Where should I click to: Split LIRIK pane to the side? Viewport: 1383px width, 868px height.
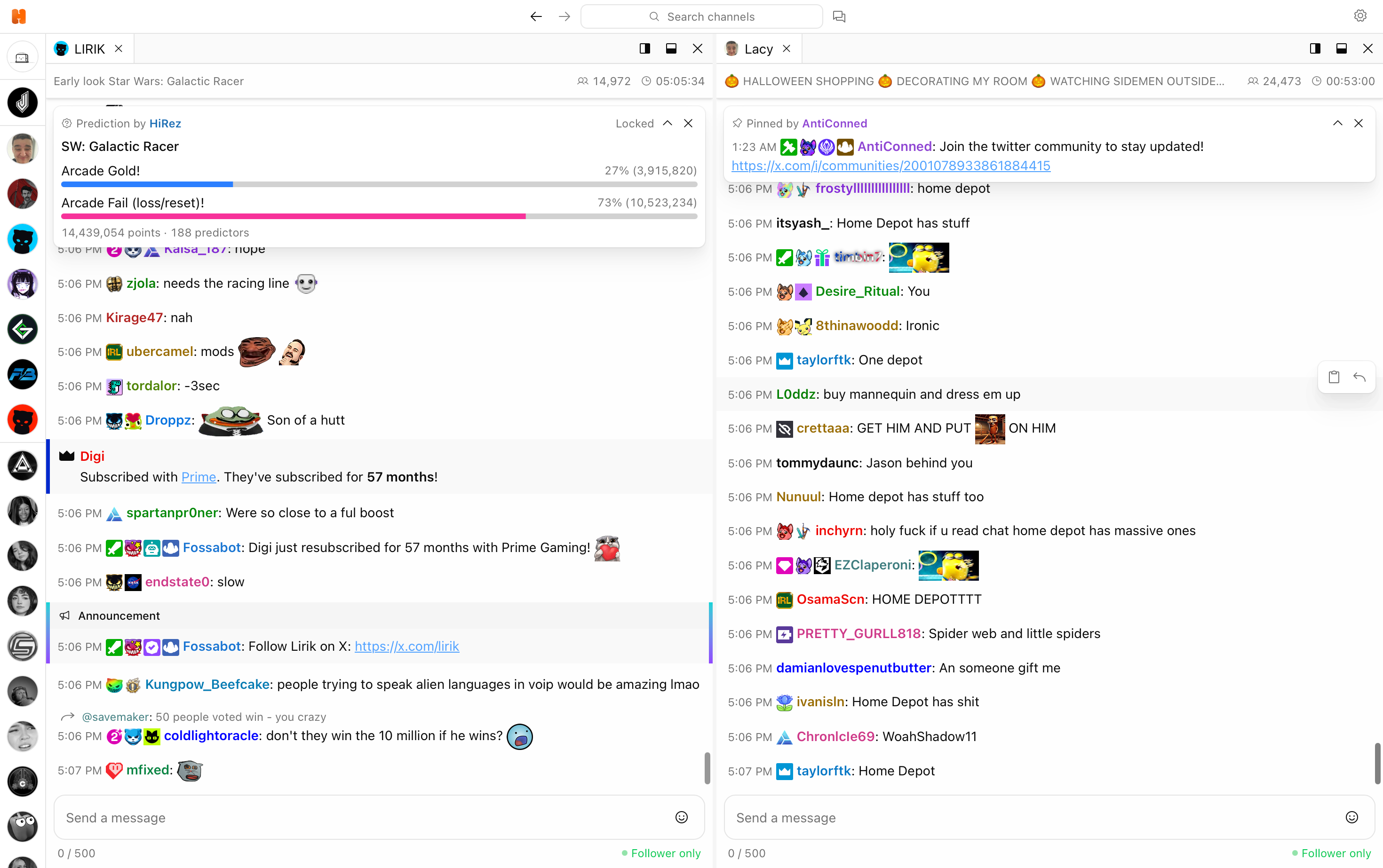[644, 49]
